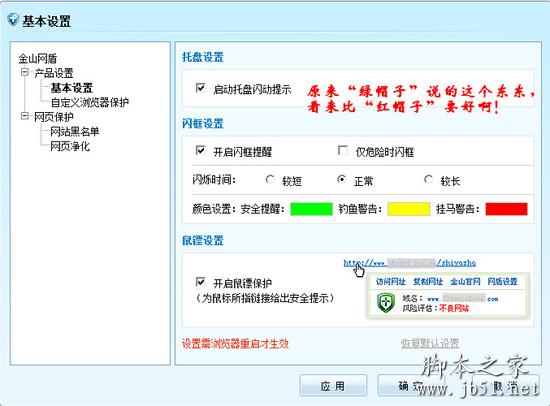
Task: Click 鼠镖设置 section heading
Action: click(x=203, y=240)
